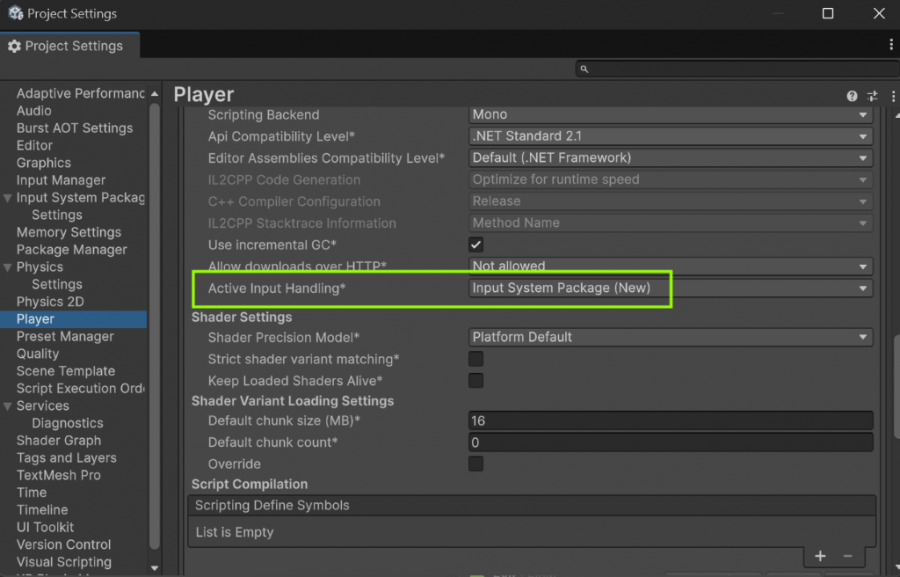Open the Project Settings window kebab menu
This screenshot has width=900, height=577.
click(x=890, y=45)
